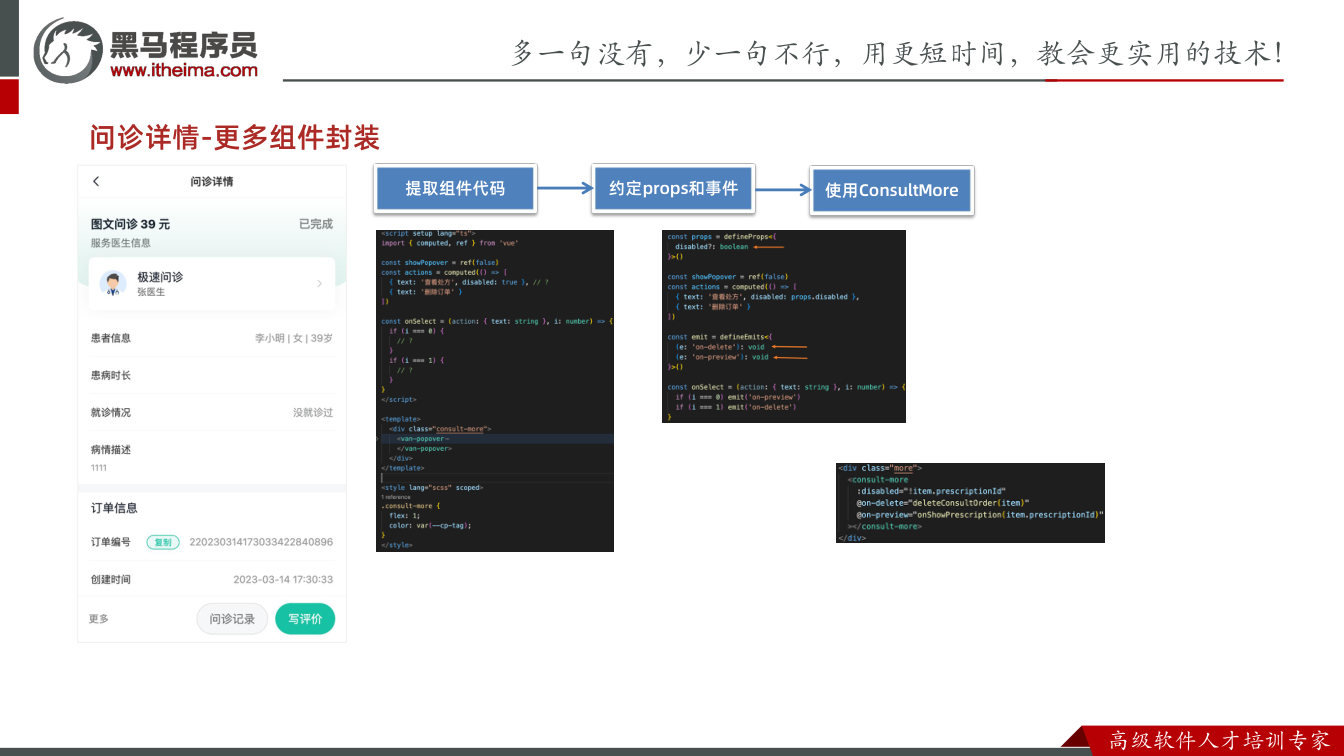Click the 李小明 | 女 | 39岁 value
The image size is (1344, 756).
pyautogui.click(x=294, y=338)
